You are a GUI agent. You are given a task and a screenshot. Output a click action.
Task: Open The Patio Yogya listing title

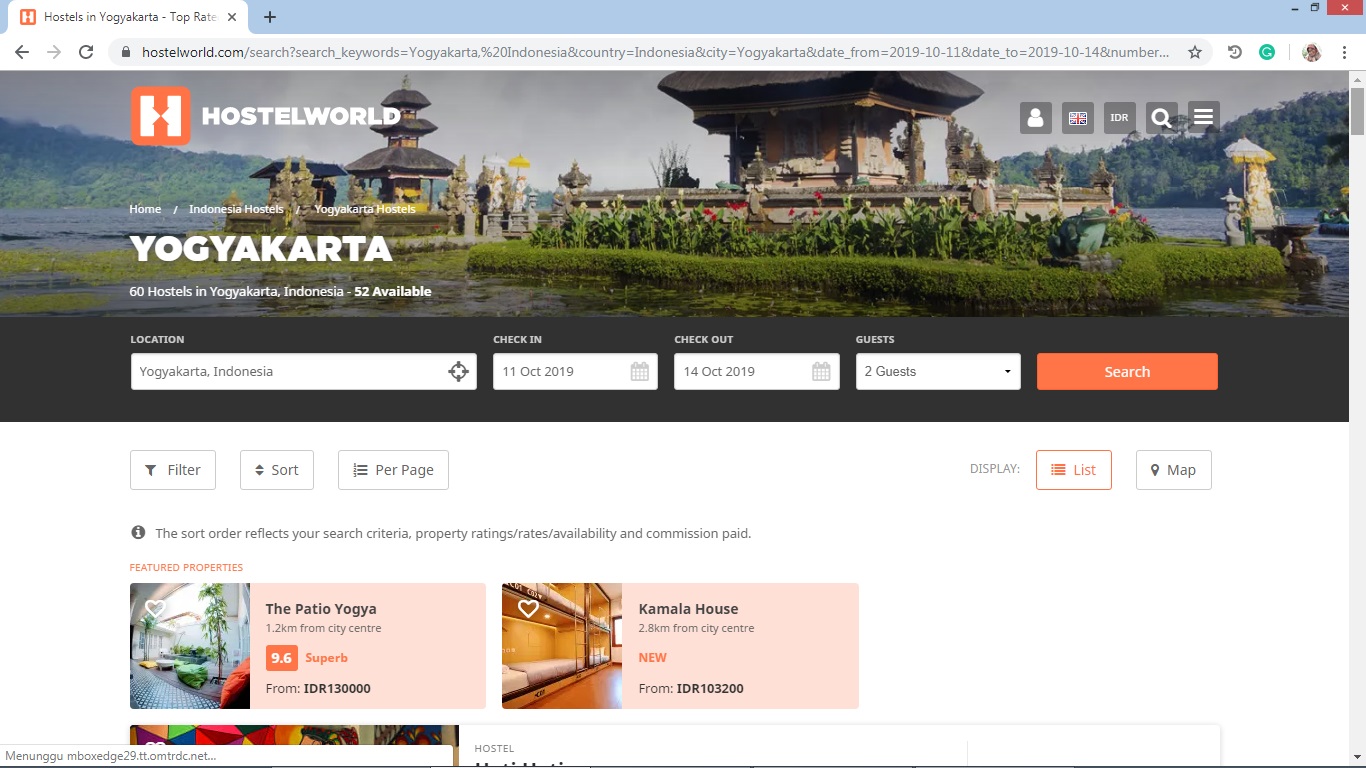tap(321, 609)
